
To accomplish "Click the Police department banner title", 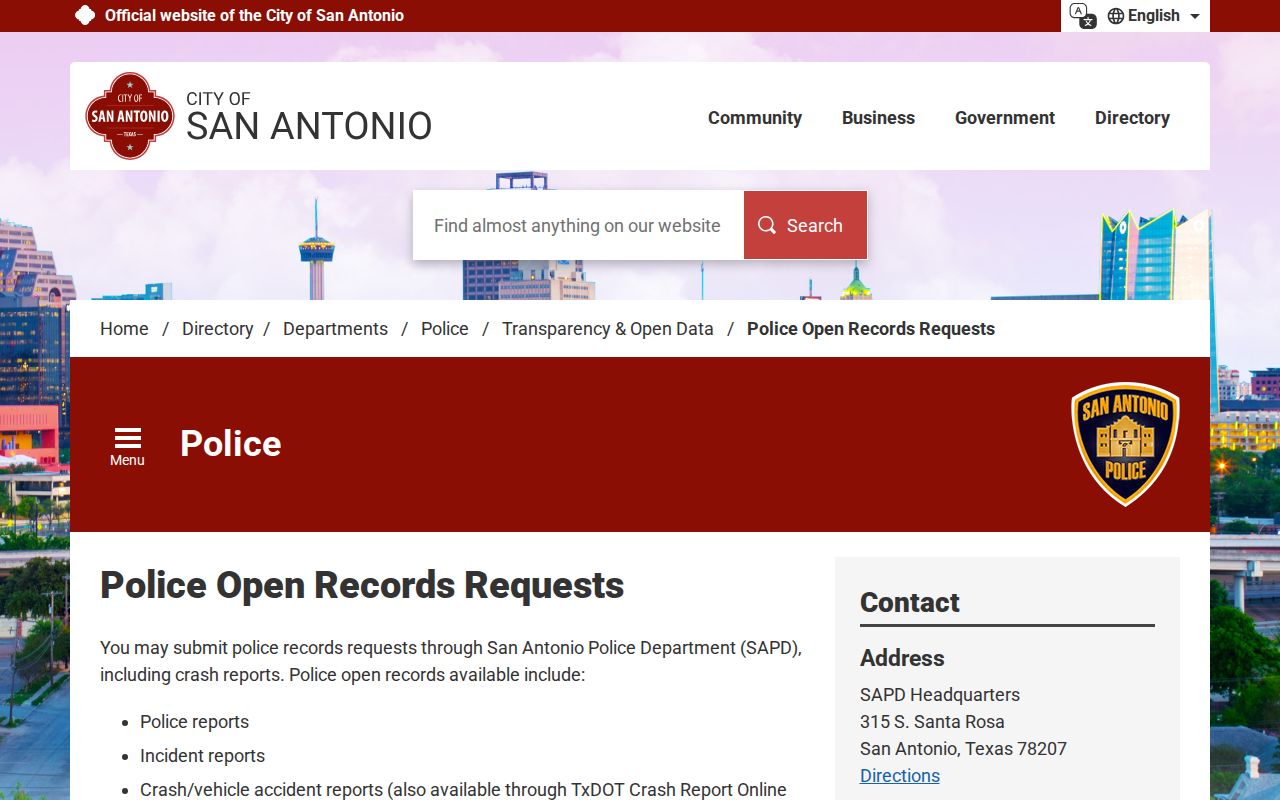I will click(x=231, y=444).
